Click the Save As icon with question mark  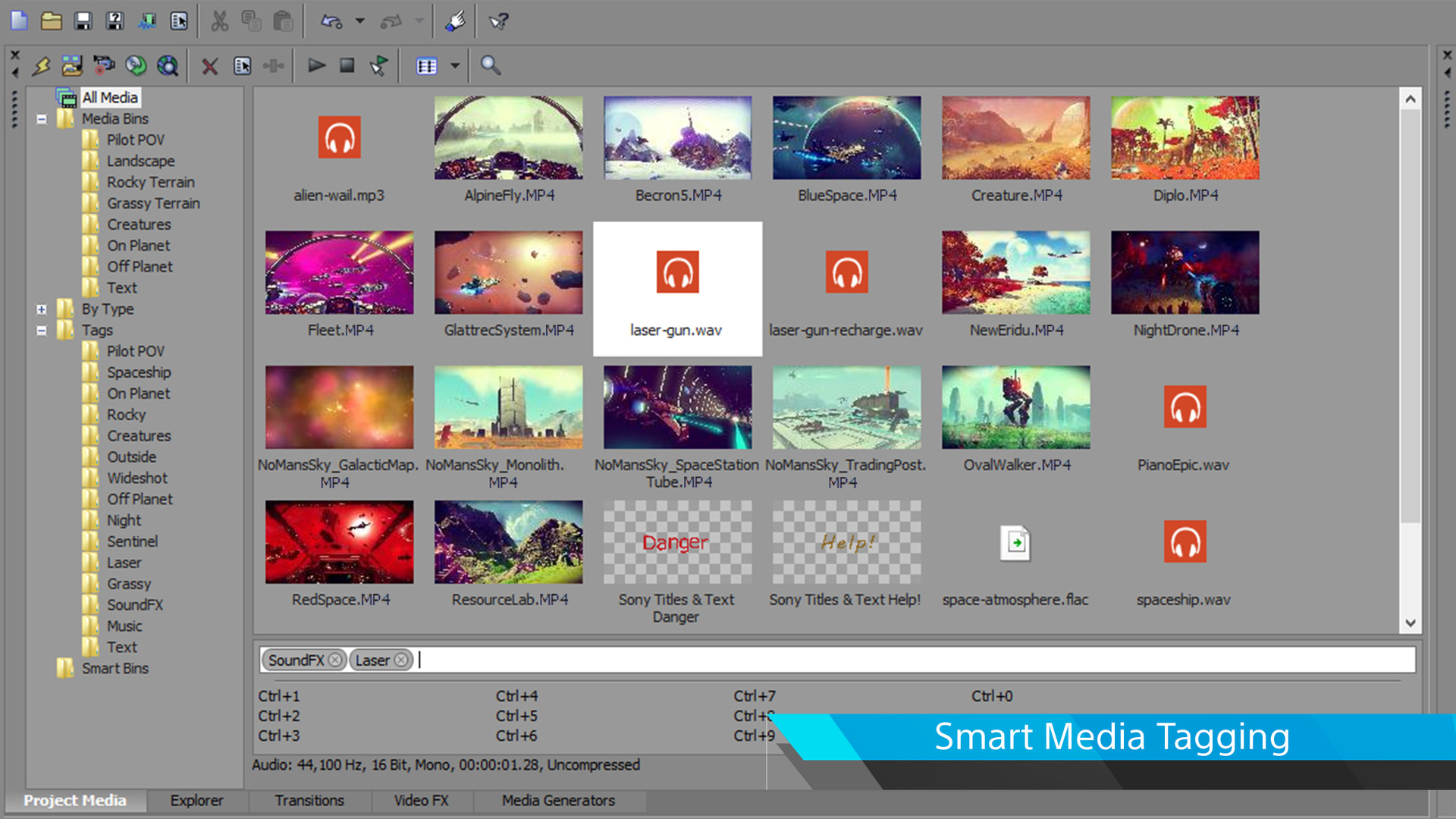[115, 21]
